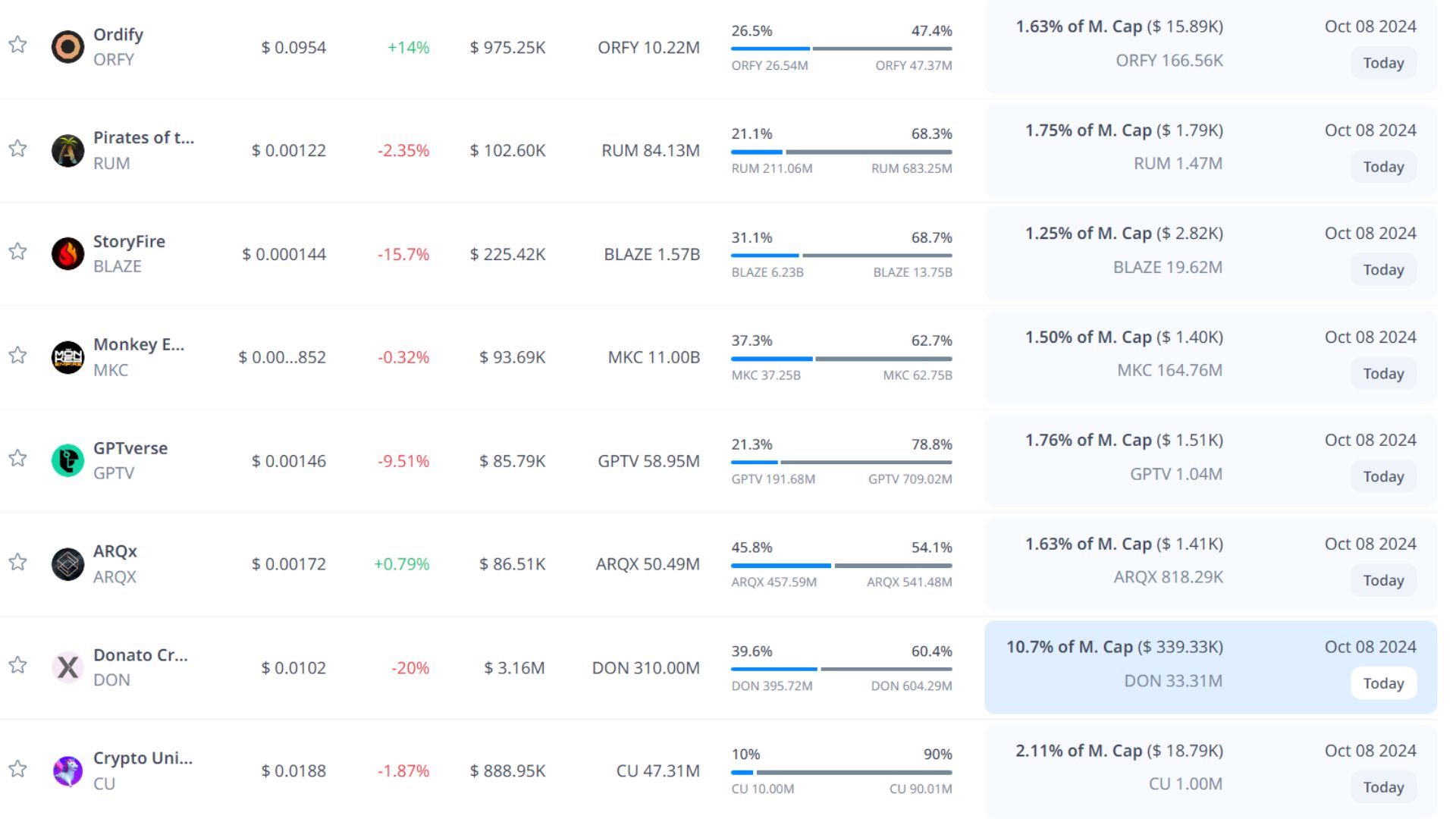Click the Donato unlock progress bar

[x=841, y=669]
